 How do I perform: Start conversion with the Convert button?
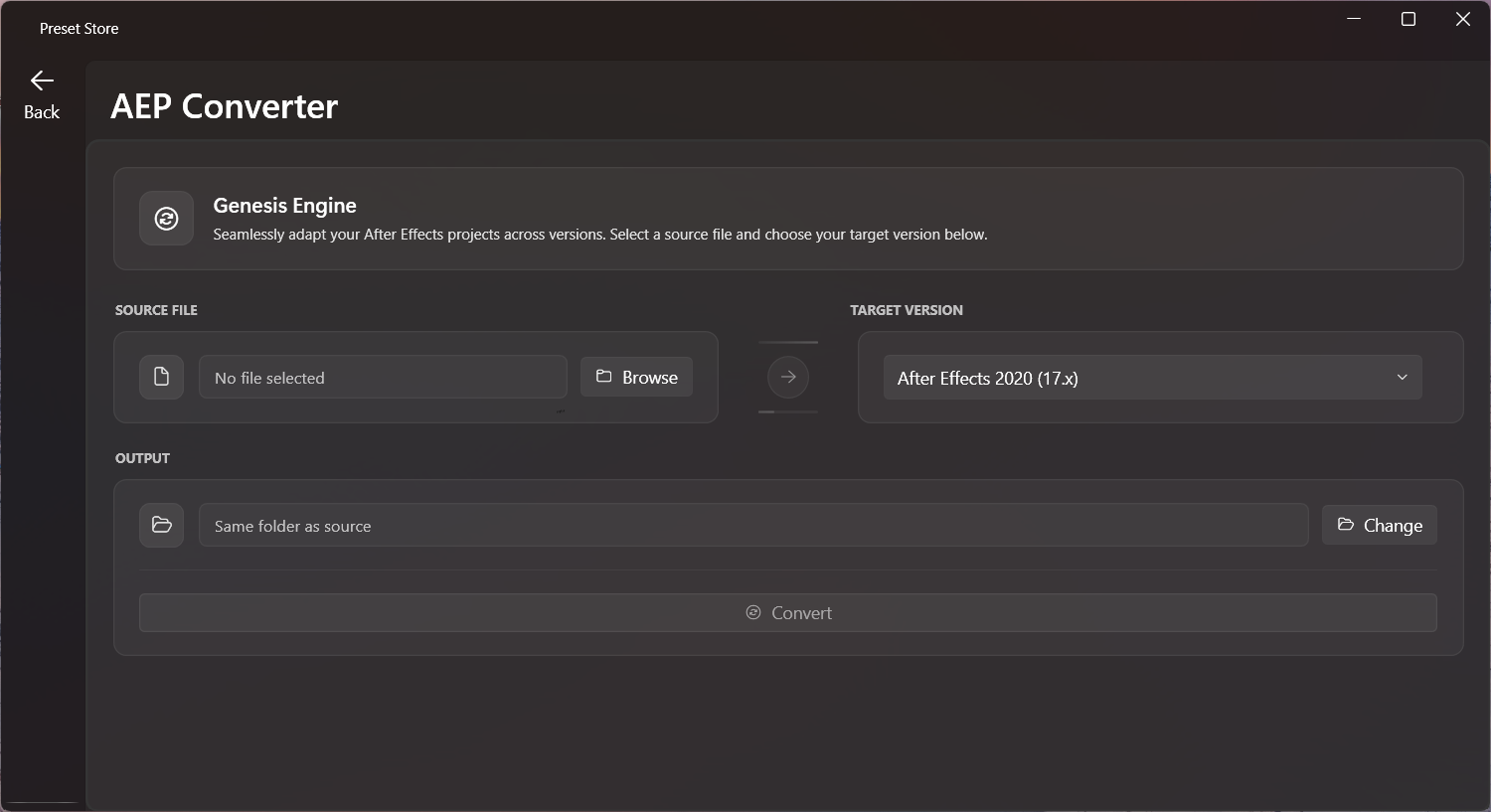coord(788,612)
